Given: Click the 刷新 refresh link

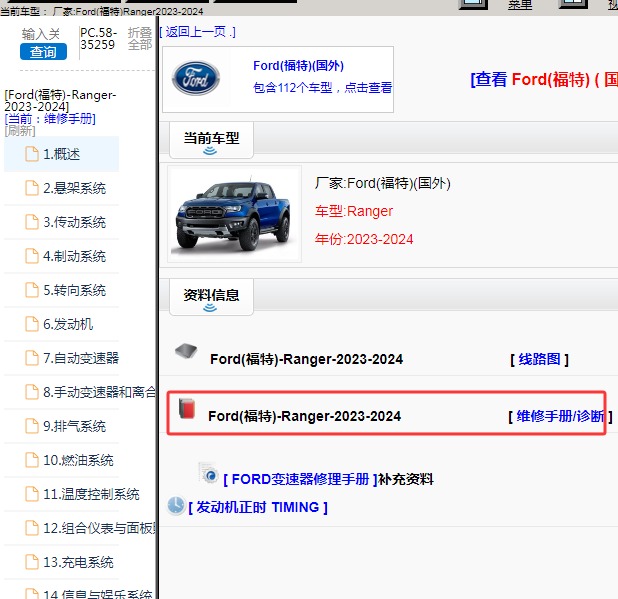Looking at the screenshot, I should 20,131.
